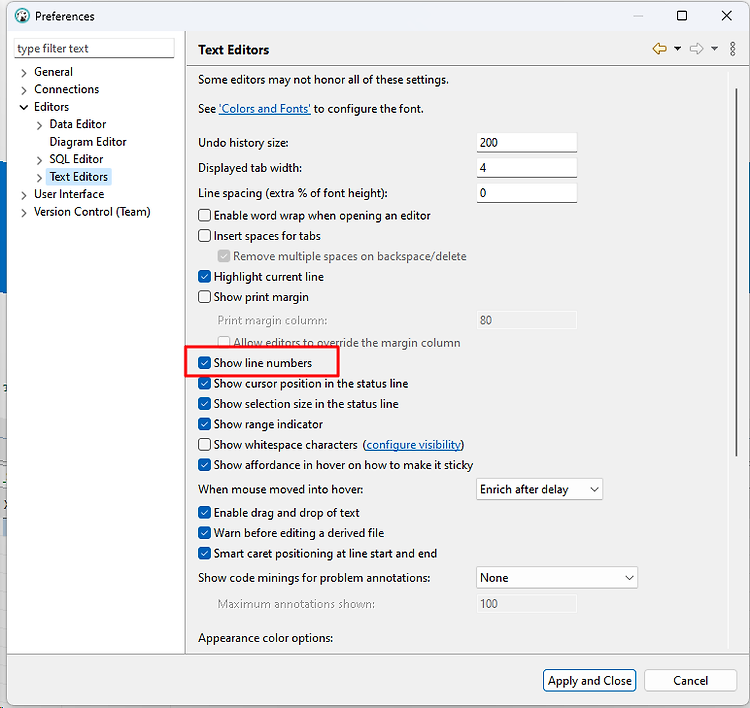Select General preferences category
Screen dimensions: 750x708
53,72
